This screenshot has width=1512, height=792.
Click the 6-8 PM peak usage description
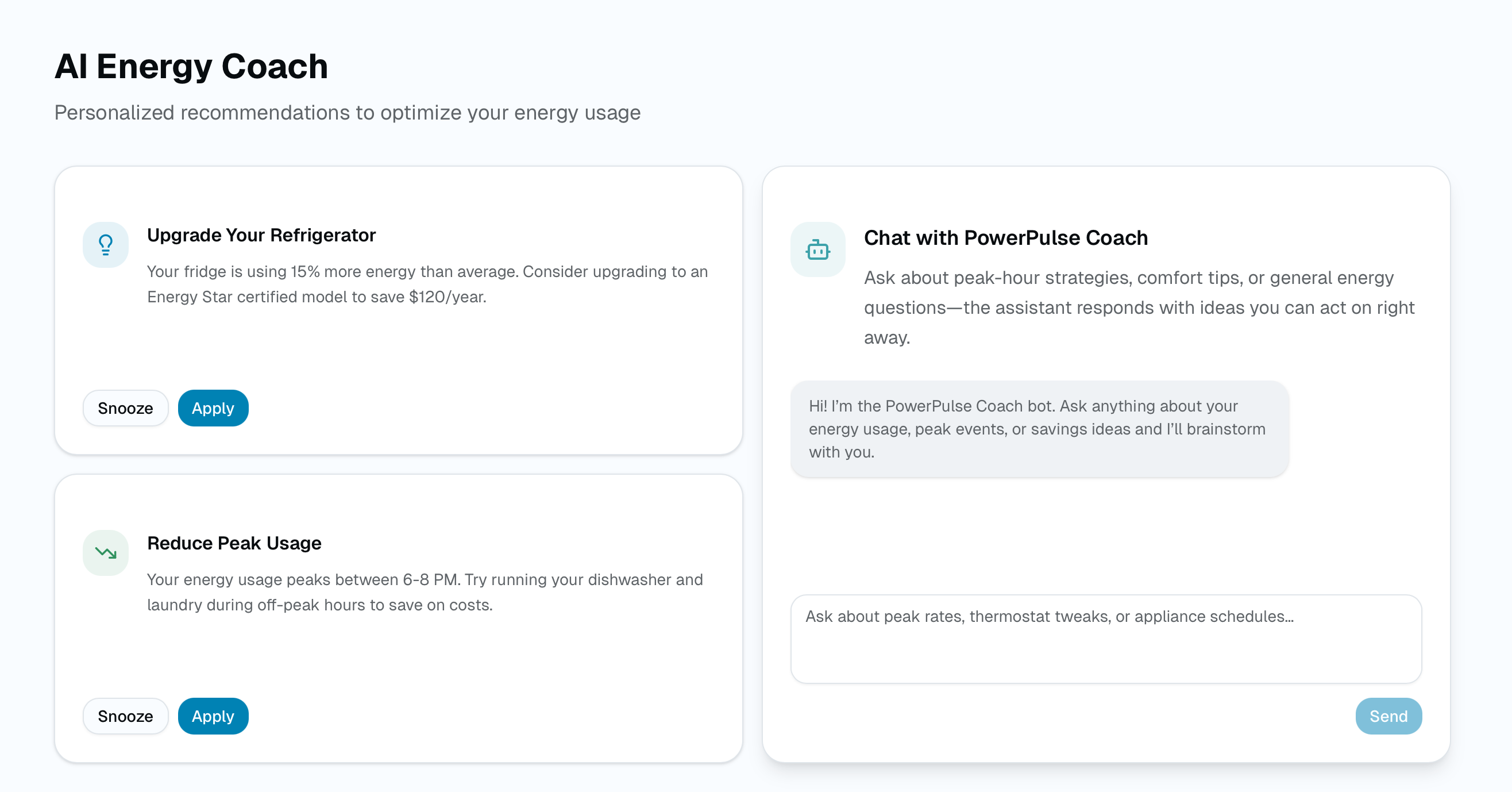click(425, 592)
